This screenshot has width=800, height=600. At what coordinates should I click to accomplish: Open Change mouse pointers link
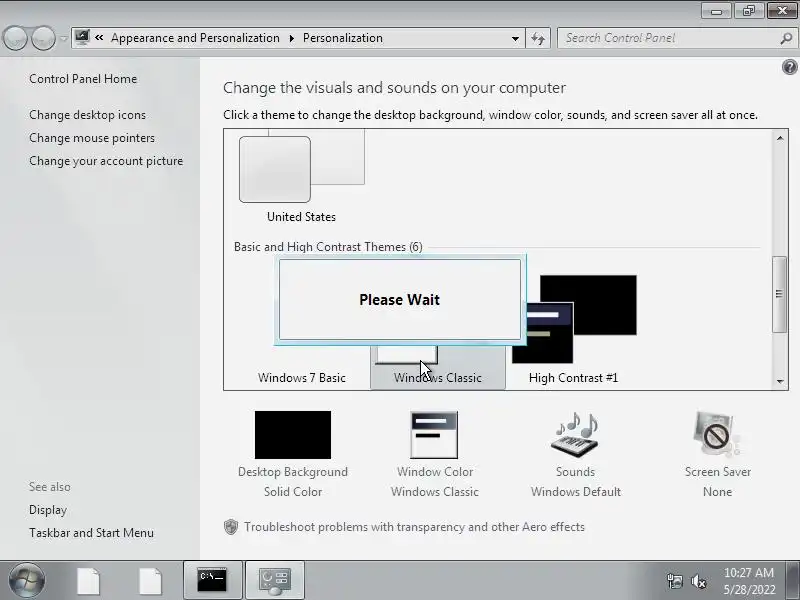[x=92, y=138]
